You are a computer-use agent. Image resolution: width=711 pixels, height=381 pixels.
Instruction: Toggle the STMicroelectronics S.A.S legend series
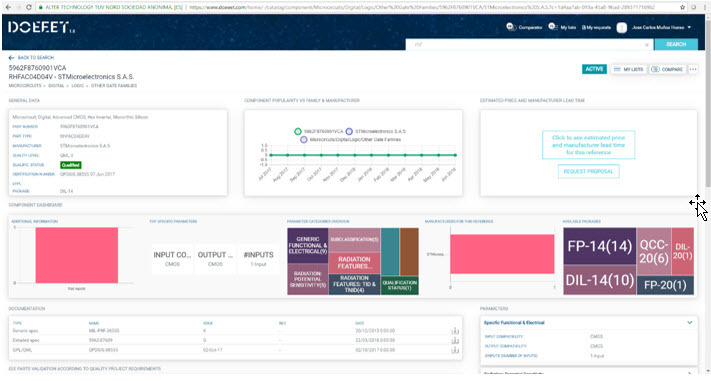pos(376,132)
